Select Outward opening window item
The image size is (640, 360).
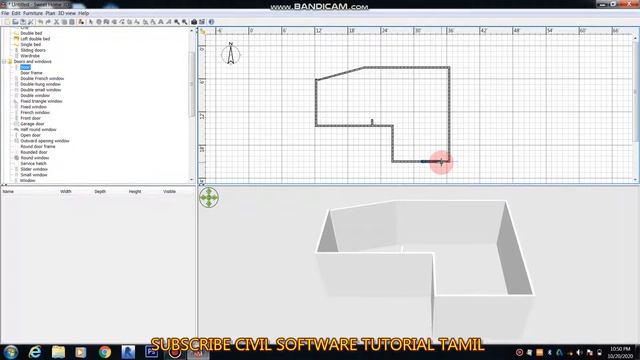pyautogui.click(x=45, y=141)
